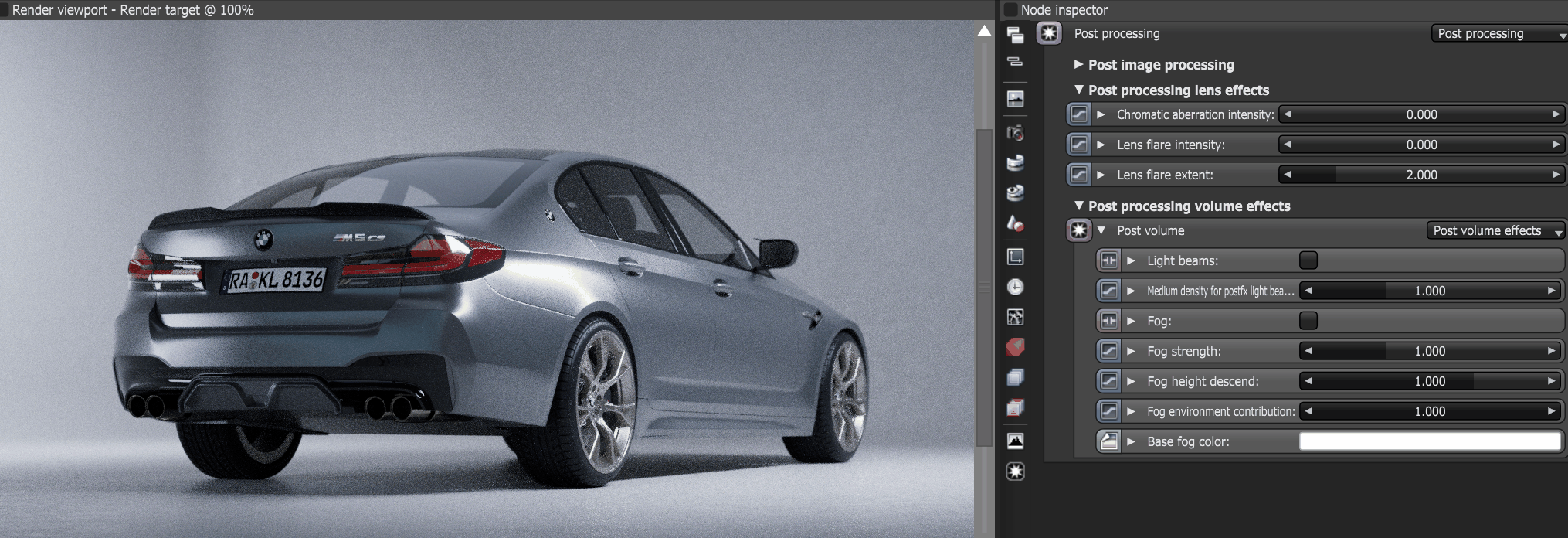Click the BMW render image in viewport
The height and width of the screenshot is (538, 1568).
(487, 278)
